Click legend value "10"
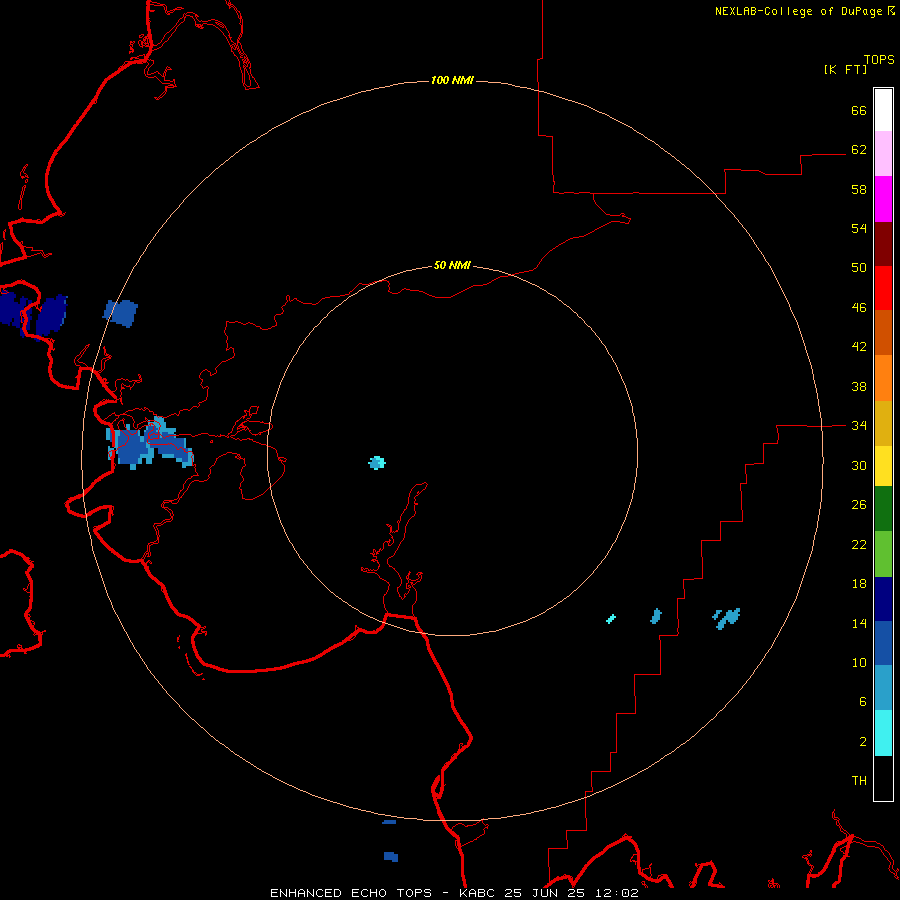The width and height of the screenshot is (900, 900). [x=859, y=663]
